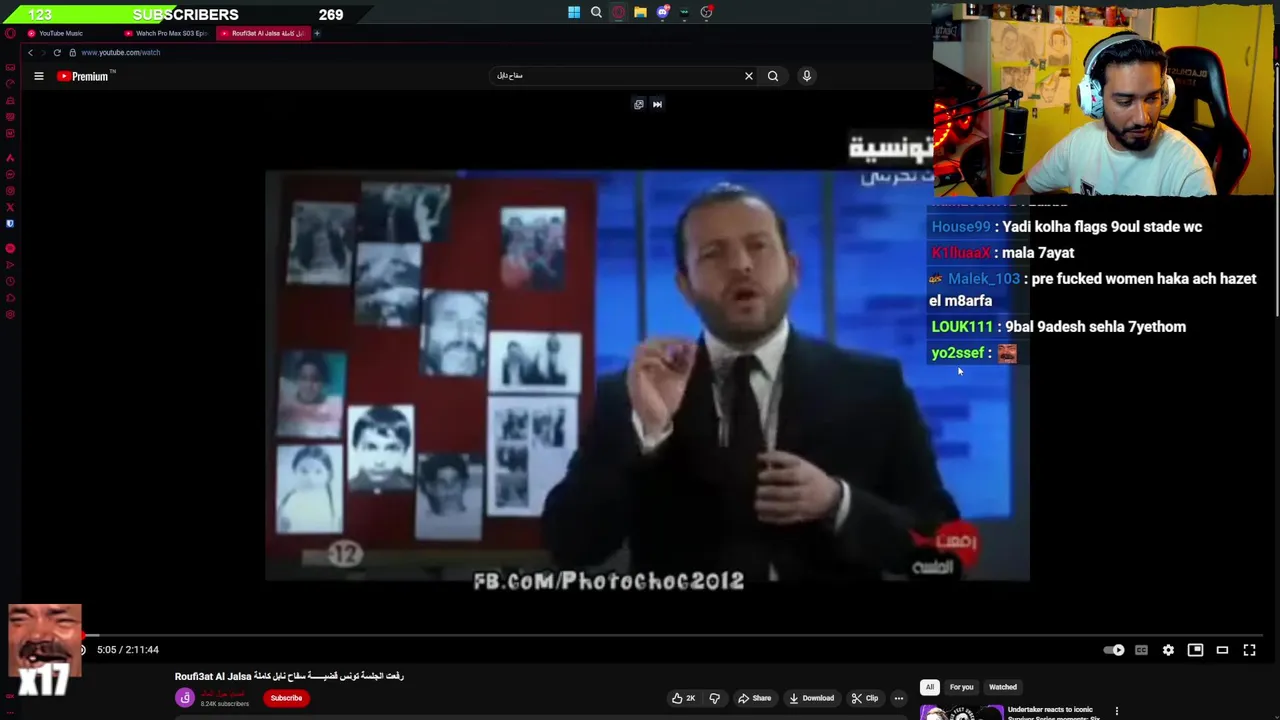Screen dimensions: 1280x720
Task: Skip to next video above the player
Action: click(657, 104)
